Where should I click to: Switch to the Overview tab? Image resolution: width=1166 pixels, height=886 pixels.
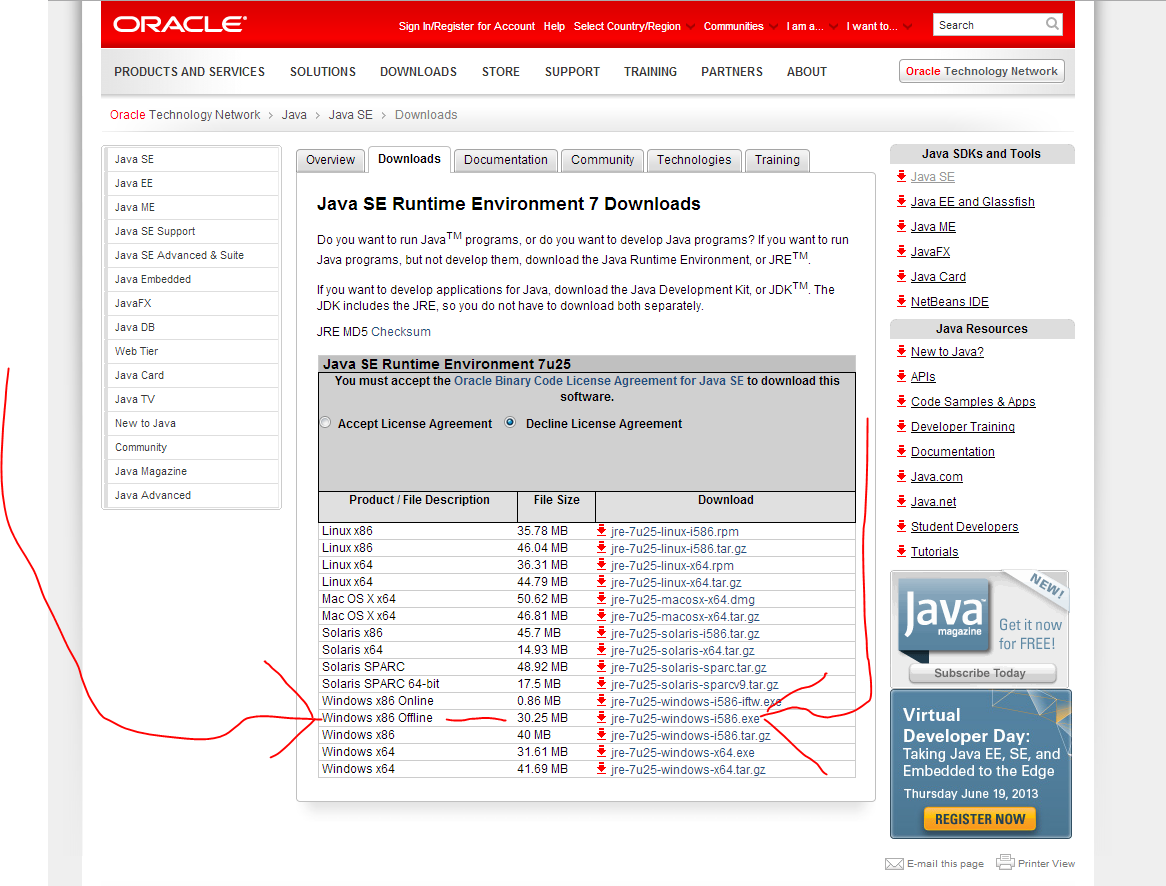pyautogui.click(x=330, y=160)
